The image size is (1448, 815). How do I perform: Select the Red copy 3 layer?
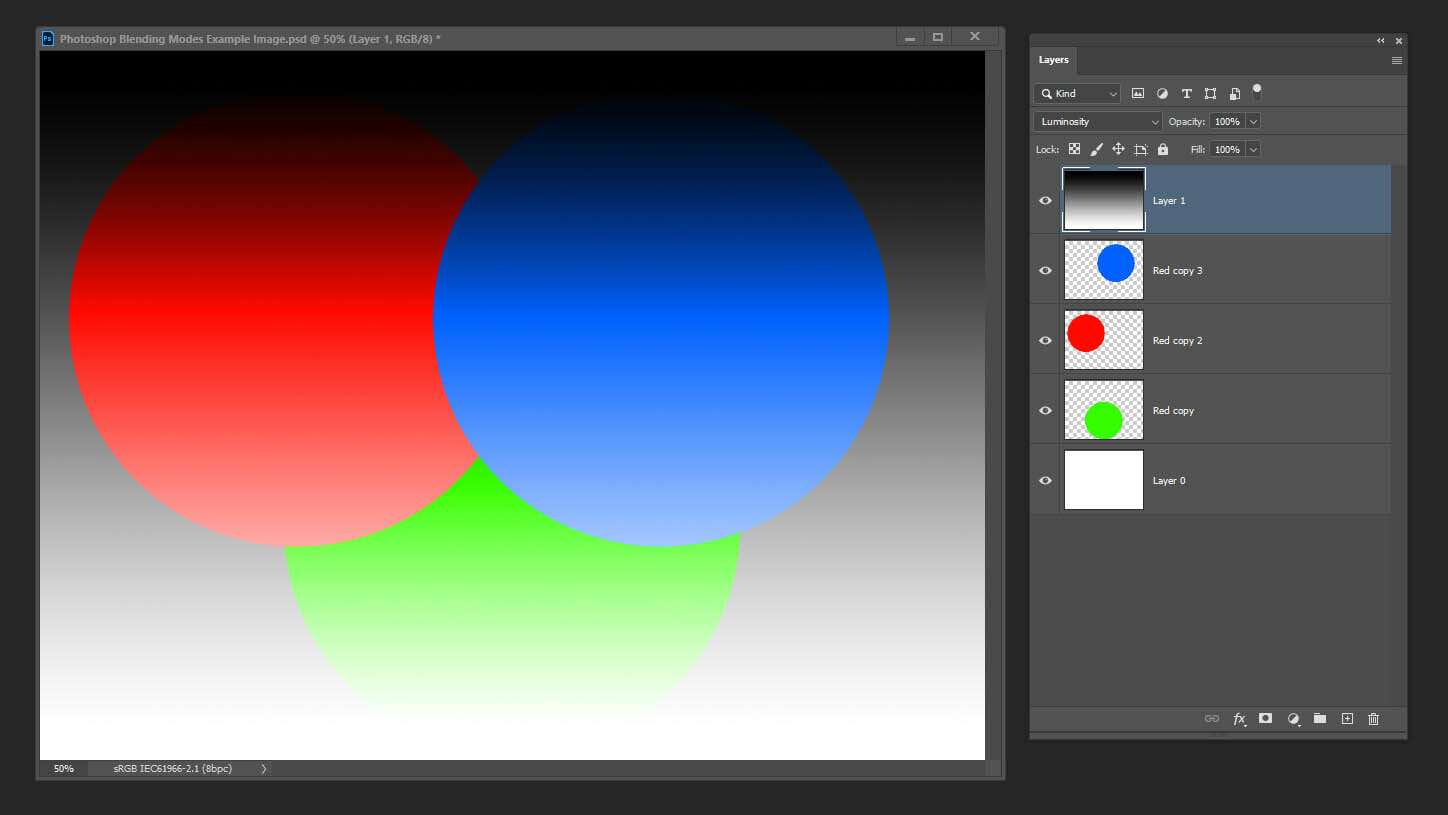pos(1210,270)
